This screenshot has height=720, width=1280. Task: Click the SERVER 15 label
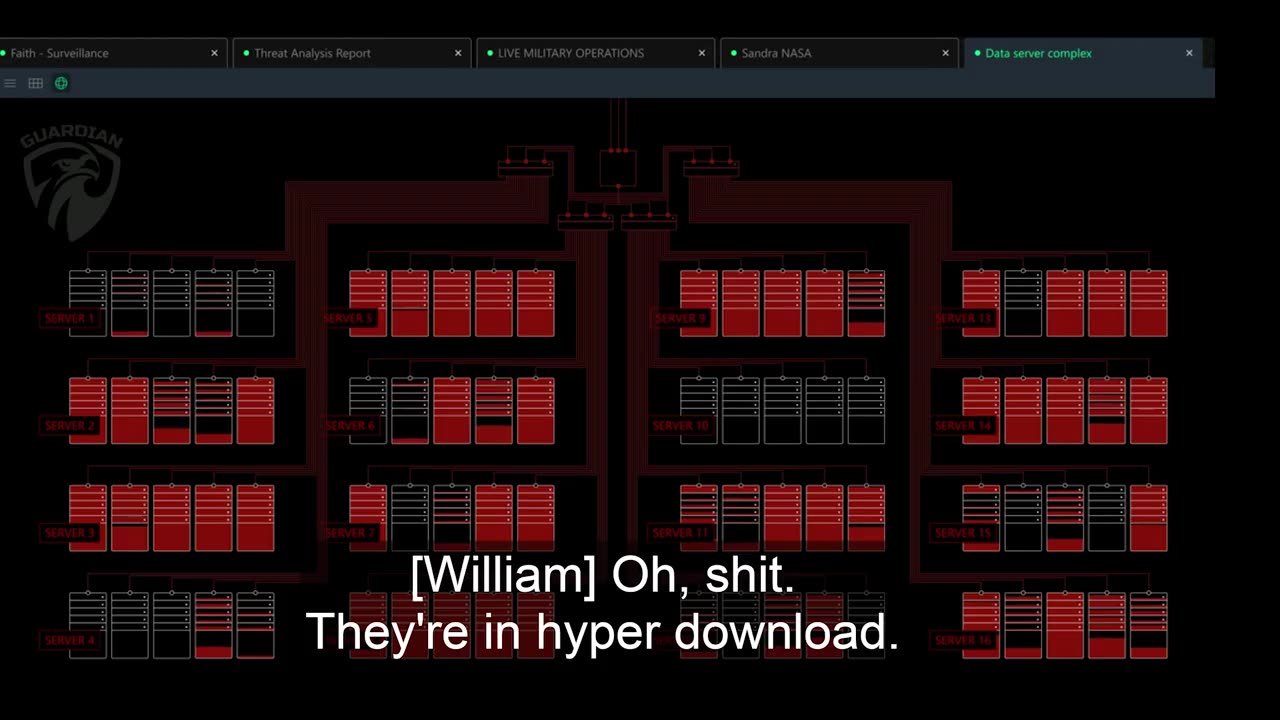963,532
